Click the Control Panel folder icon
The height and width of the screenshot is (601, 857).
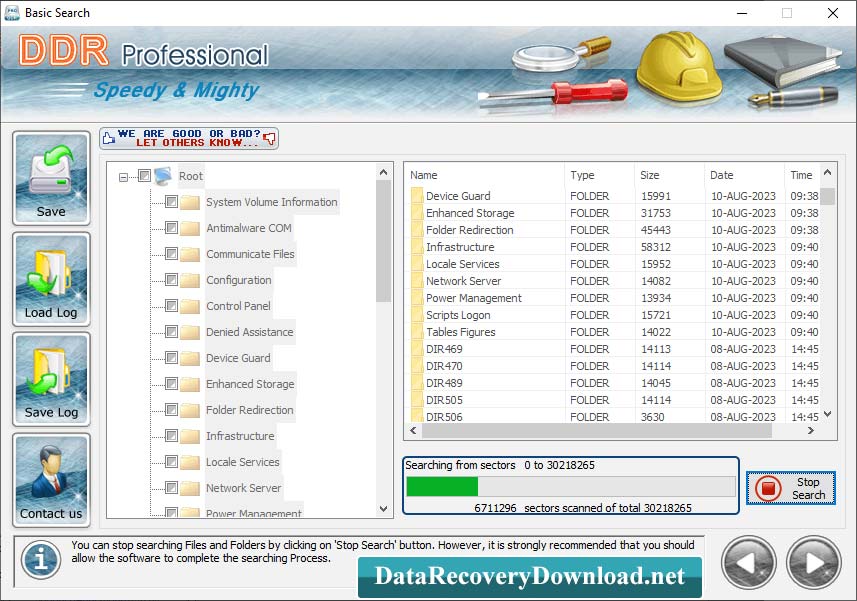pos(190,307)
